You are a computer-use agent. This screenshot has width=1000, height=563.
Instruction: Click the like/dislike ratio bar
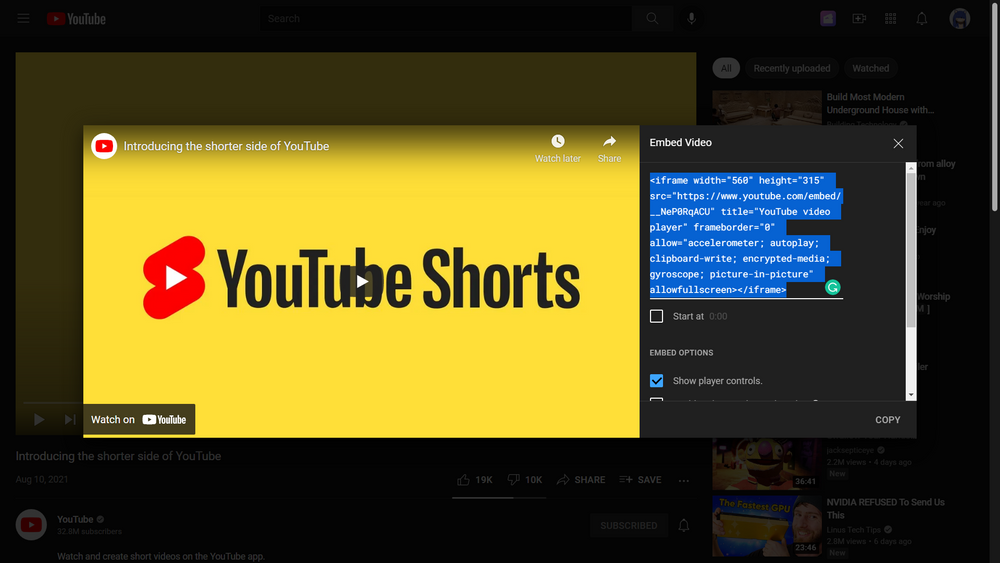(499, 497)
